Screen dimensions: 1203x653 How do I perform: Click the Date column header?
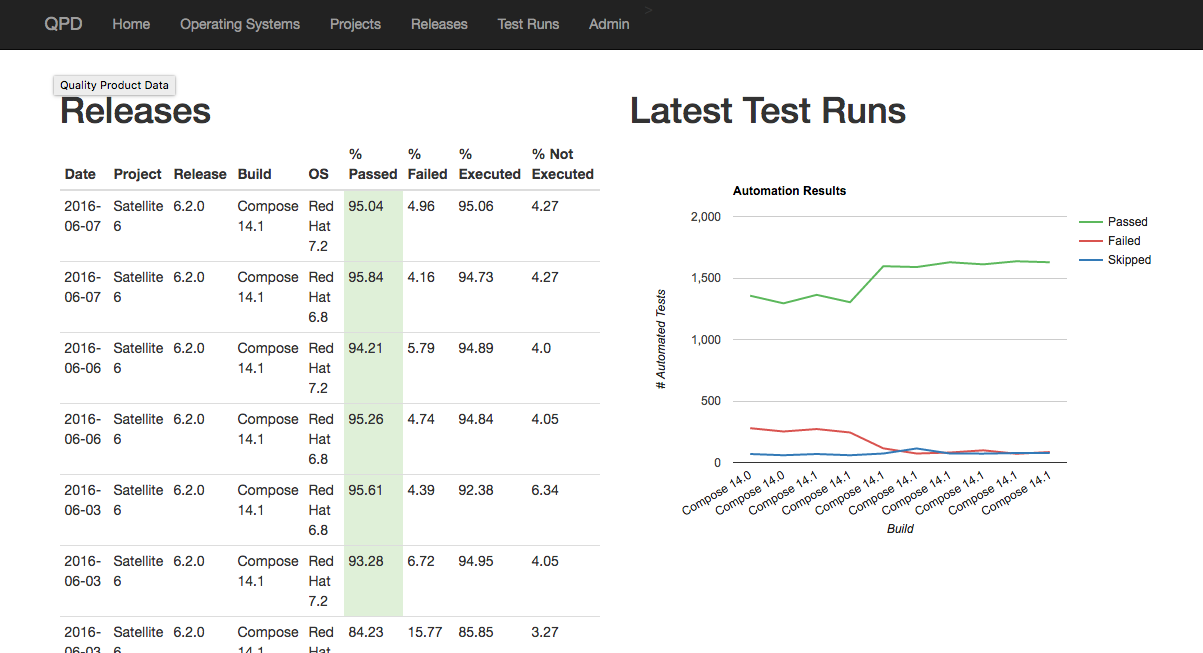coord(80,174)
